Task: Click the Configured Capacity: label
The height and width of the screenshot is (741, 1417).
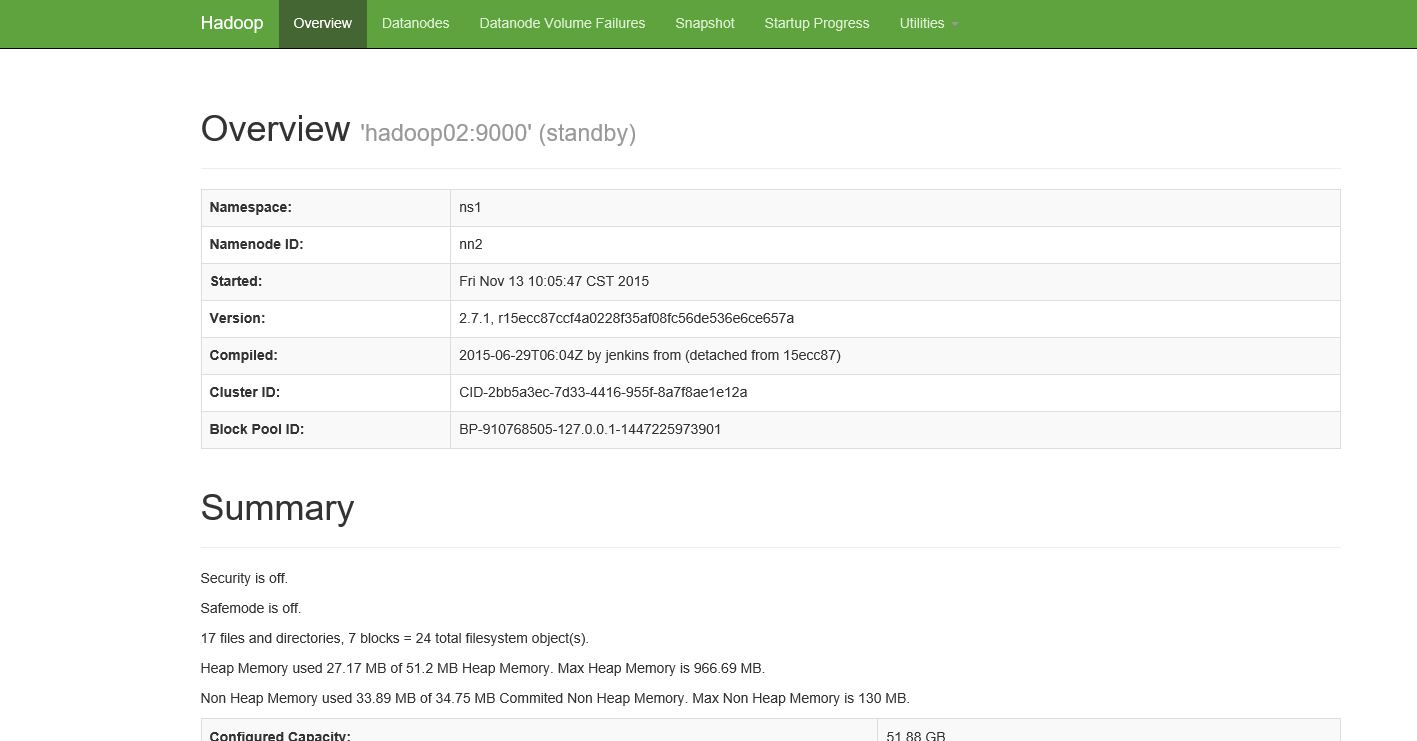Action: pyautogui.click(x=280, y=735)
